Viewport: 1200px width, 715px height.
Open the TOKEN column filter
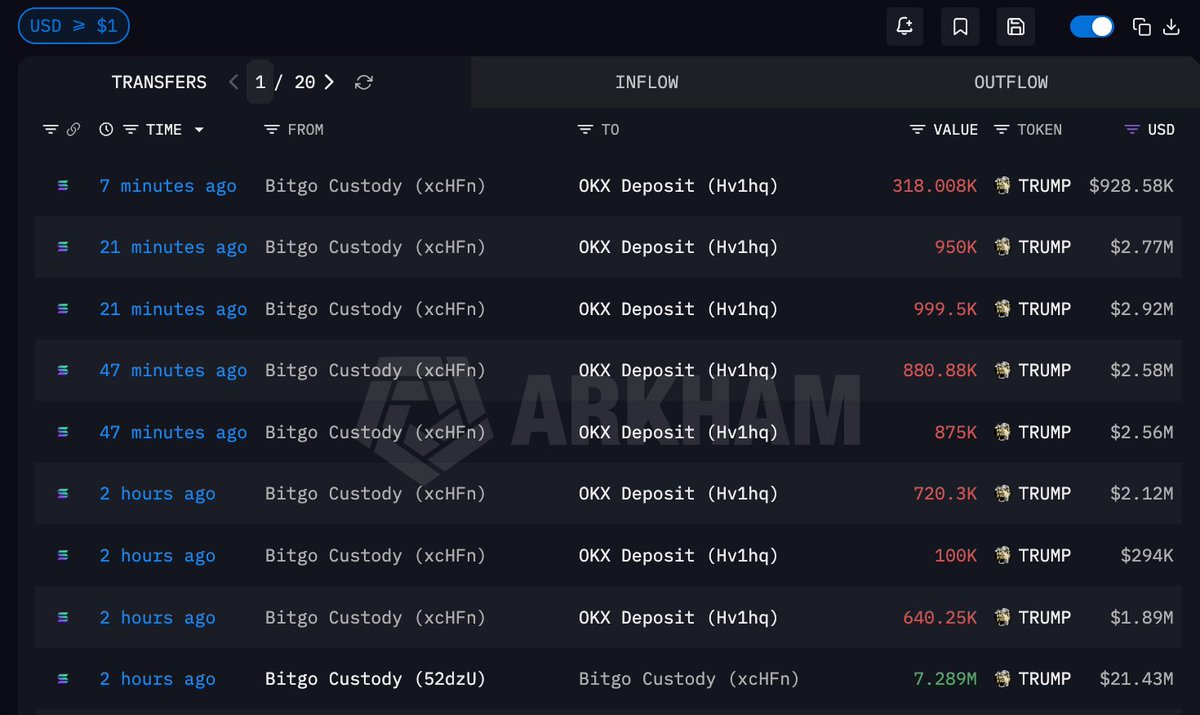tap(1001, 130)
